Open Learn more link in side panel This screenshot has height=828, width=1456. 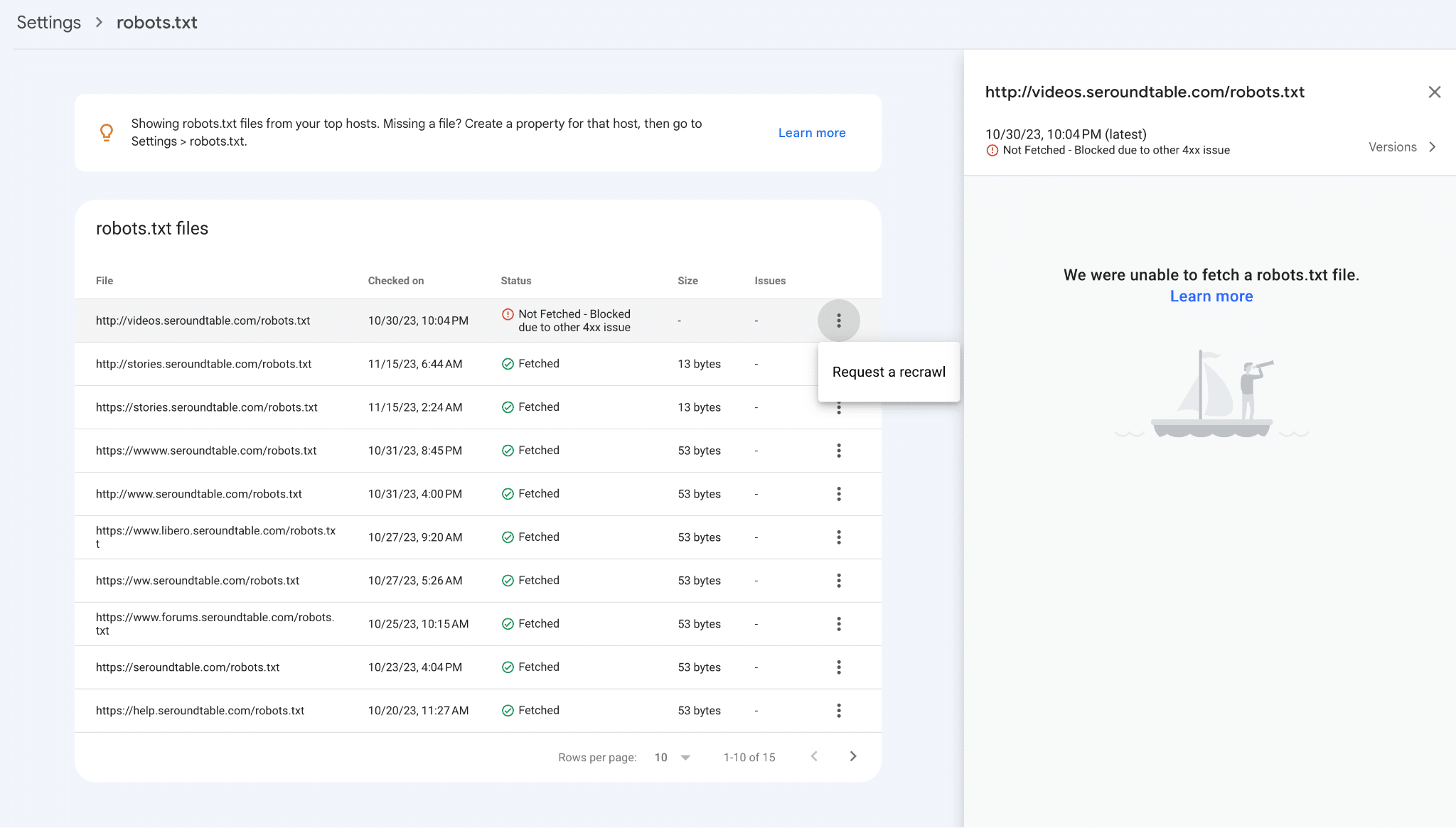1211,296
